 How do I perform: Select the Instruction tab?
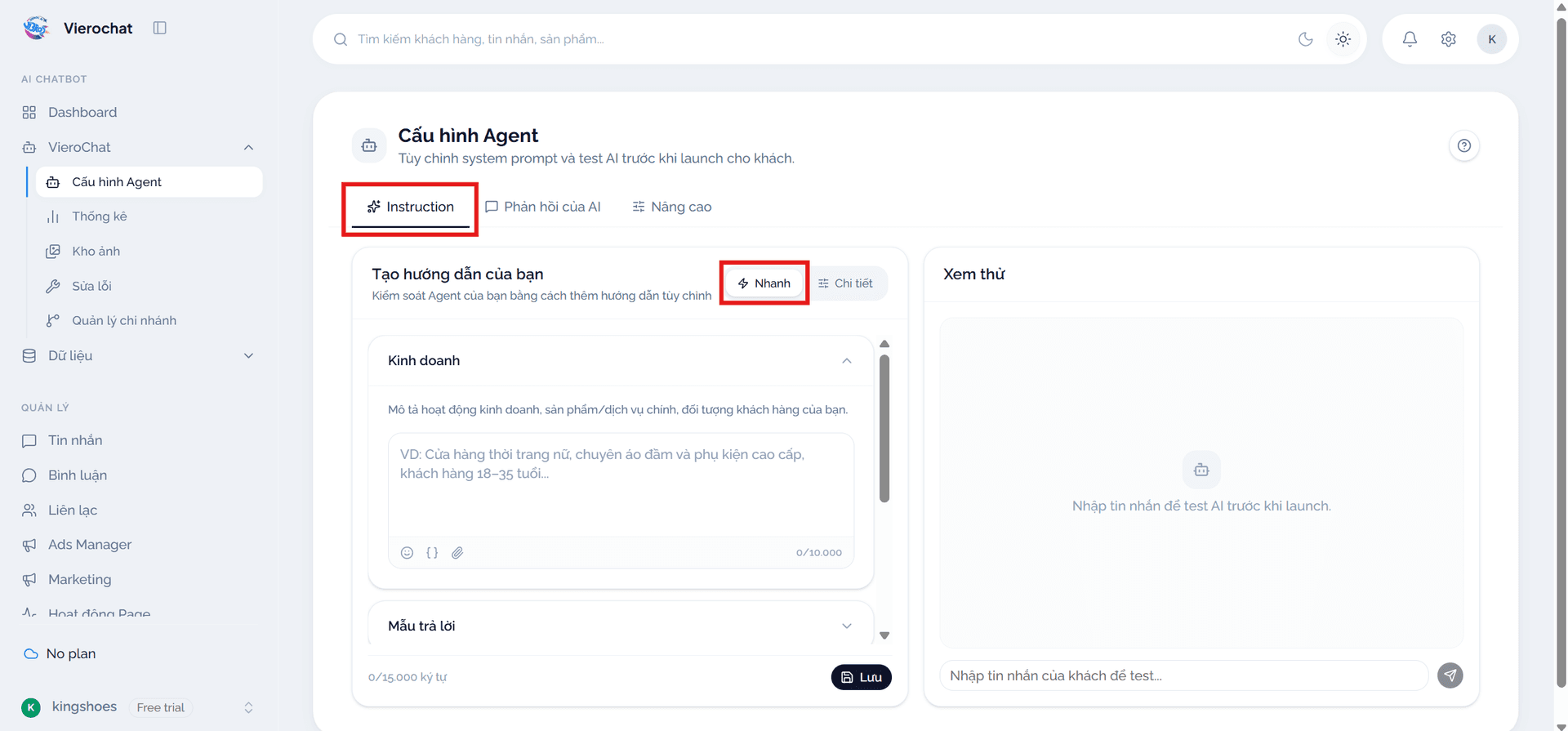pyautogui.click(x=410, y=207)
